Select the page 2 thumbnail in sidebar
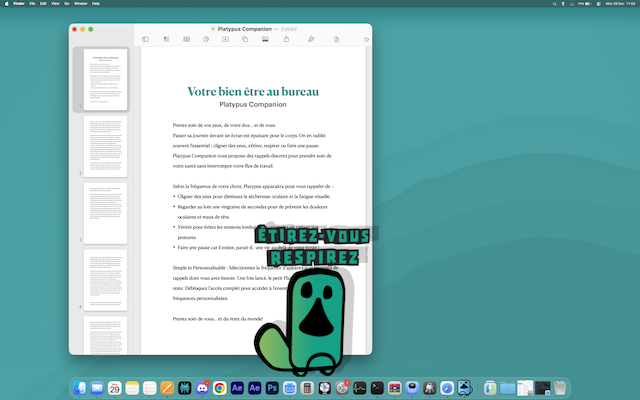Screen dimensions: 640x400 coord(105,146)
